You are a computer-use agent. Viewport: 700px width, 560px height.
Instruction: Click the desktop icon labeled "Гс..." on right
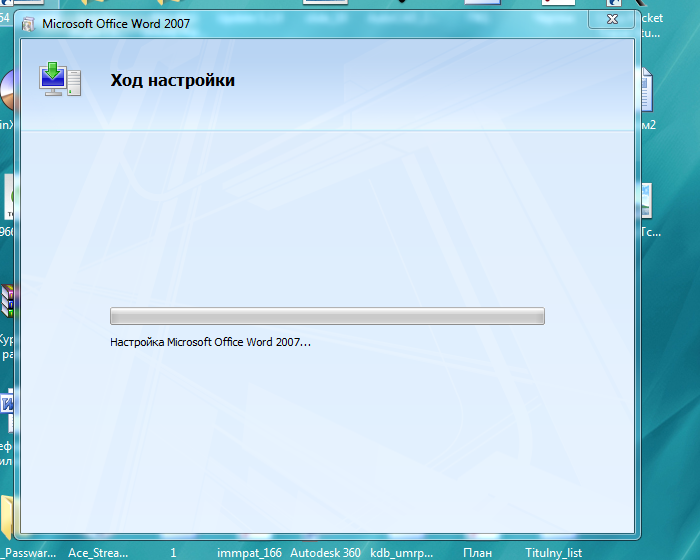tap(647, 201)
